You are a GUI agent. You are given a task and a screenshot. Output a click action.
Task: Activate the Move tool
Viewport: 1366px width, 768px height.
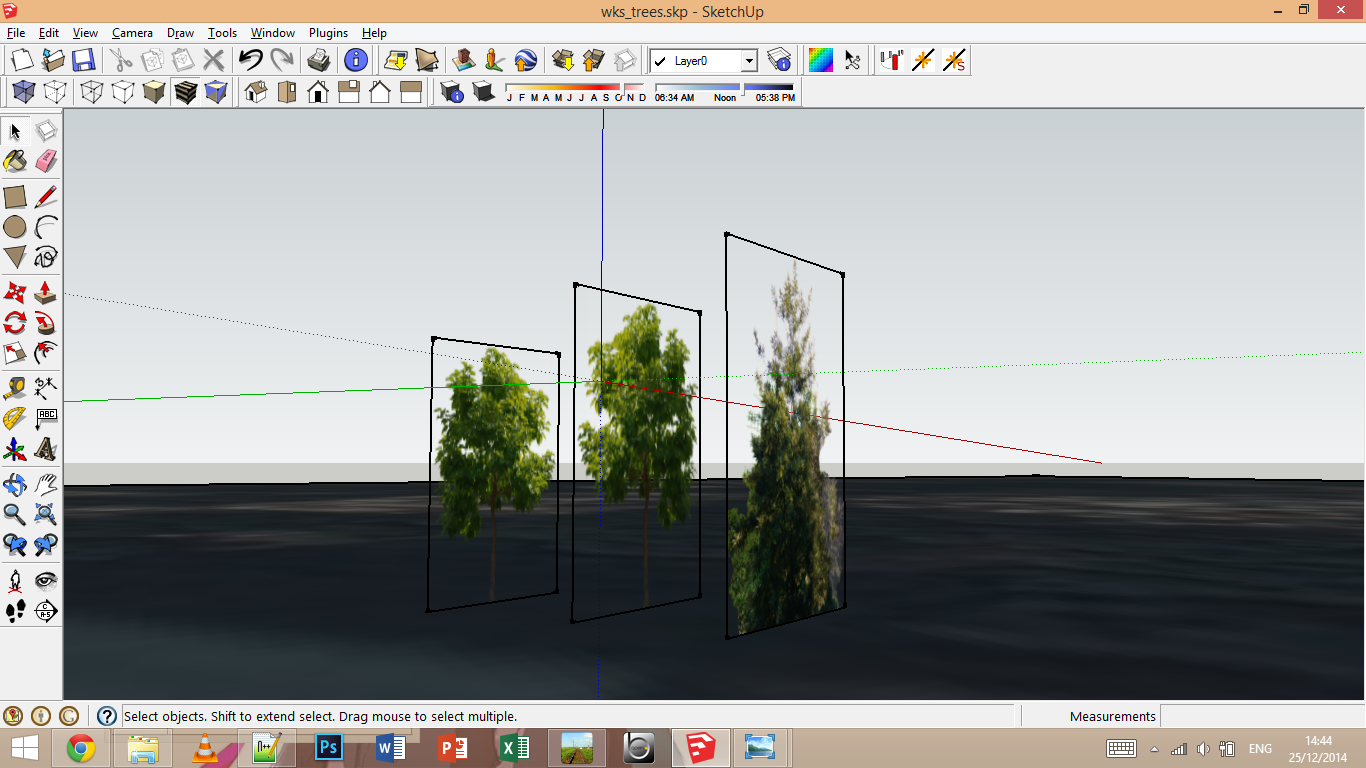(15, 293)
